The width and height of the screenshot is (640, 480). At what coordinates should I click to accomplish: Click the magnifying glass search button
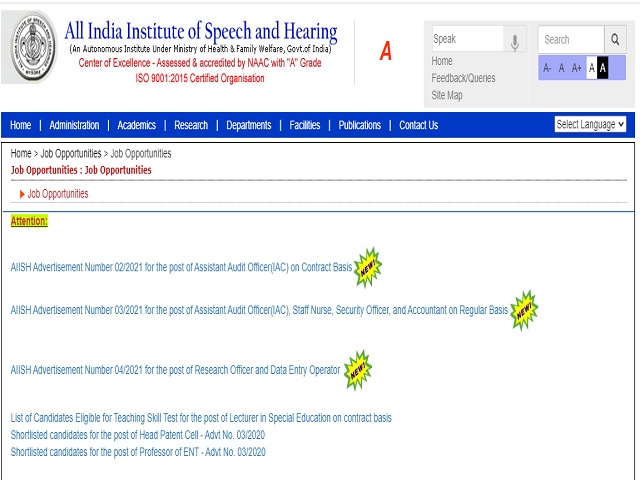click(617, 40)
